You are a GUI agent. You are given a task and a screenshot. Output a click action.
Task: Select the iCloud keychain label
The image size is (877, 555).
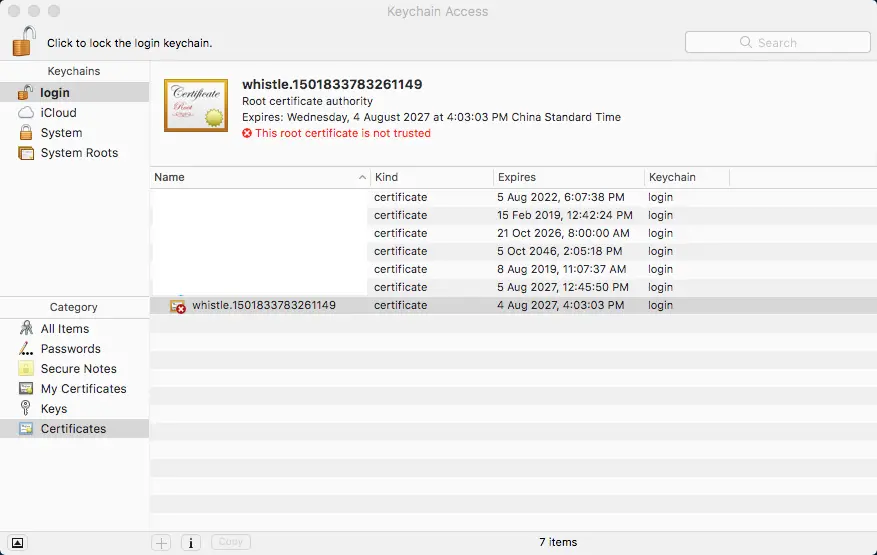point(58,112)
